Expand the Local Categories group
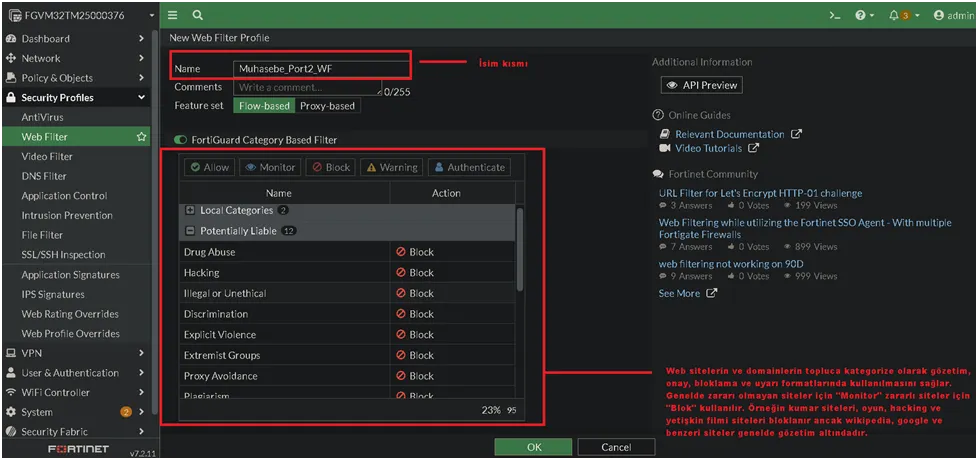The image size is (978, 460). pos(191,211)
